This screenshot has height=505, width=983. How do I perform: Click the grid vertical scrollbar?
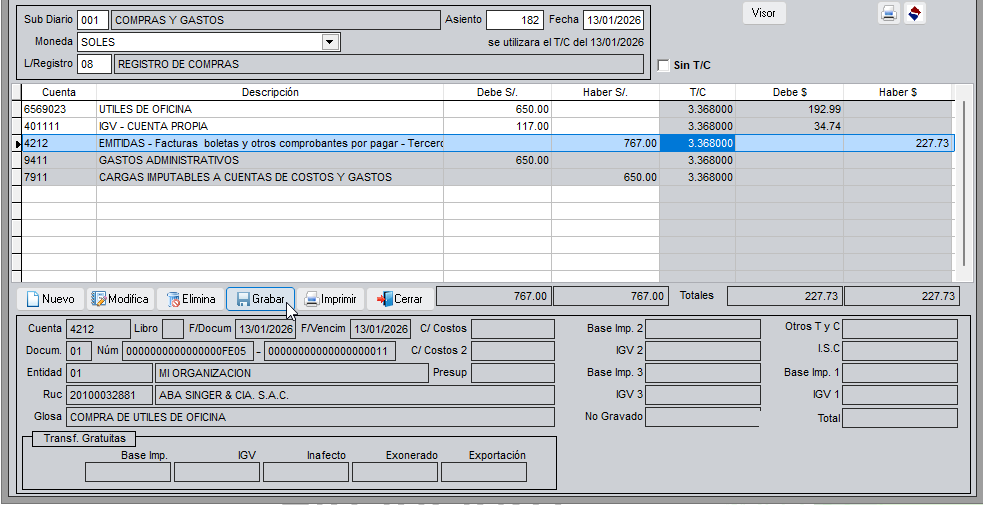[966, 183]
